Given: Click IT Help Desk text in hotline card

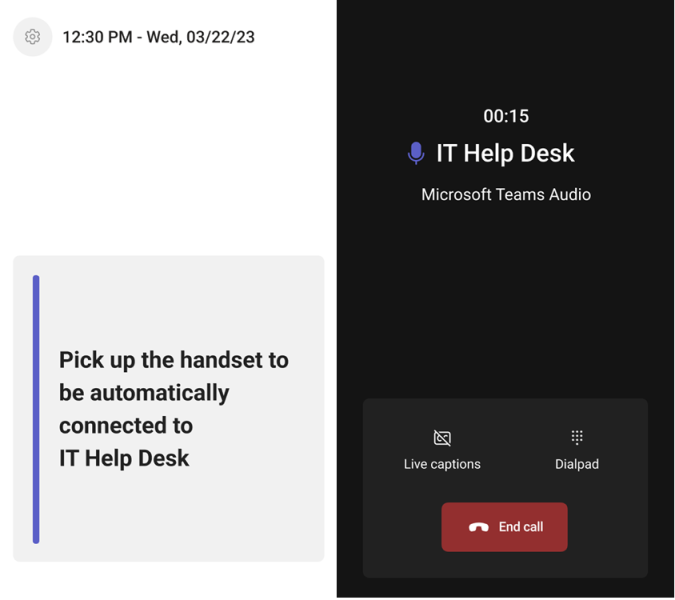Looking at the screenshot, I should (x=124, y=459).
